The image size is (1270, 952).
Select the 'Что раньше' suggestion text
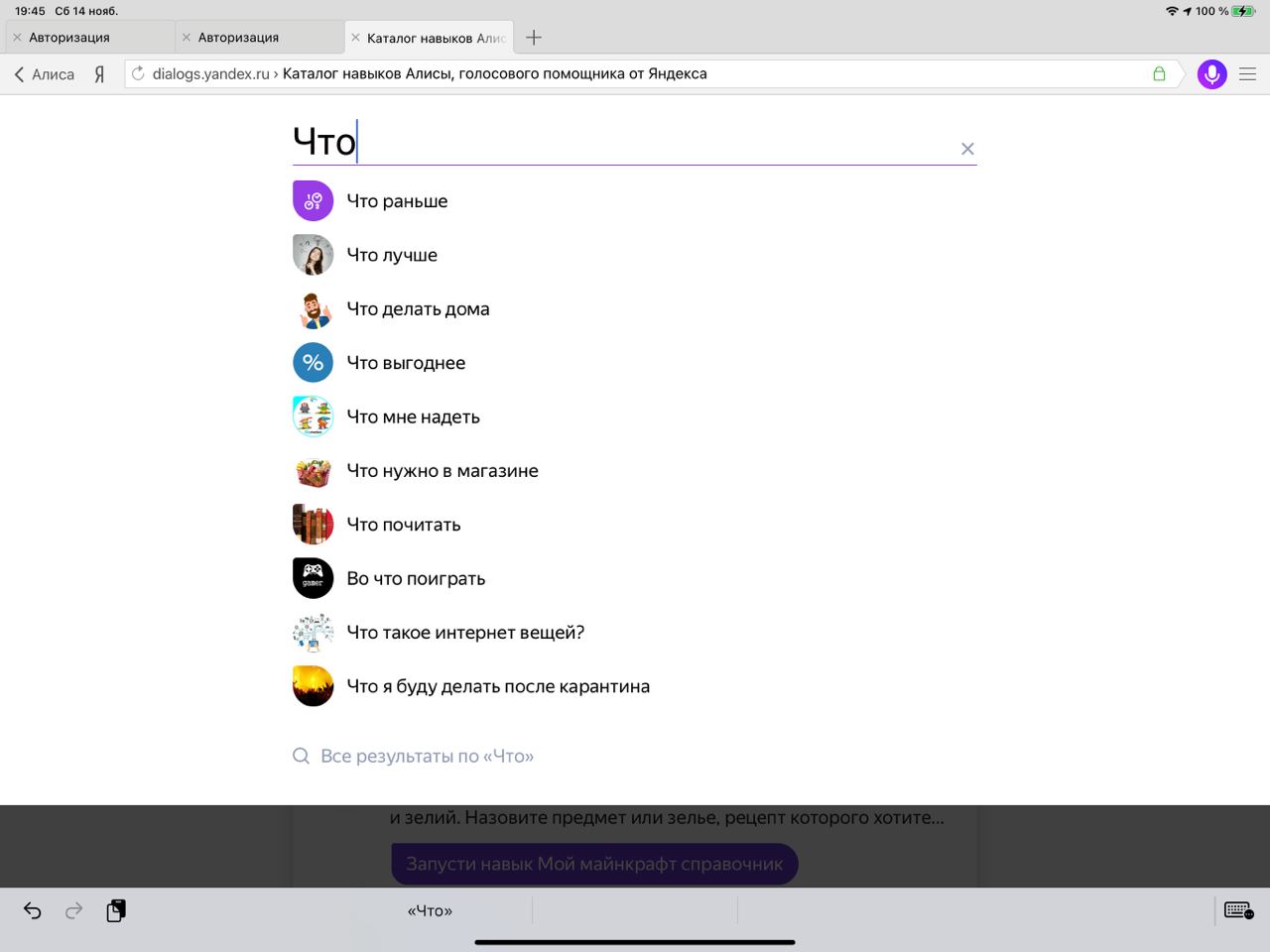click(x=397, y=201)
